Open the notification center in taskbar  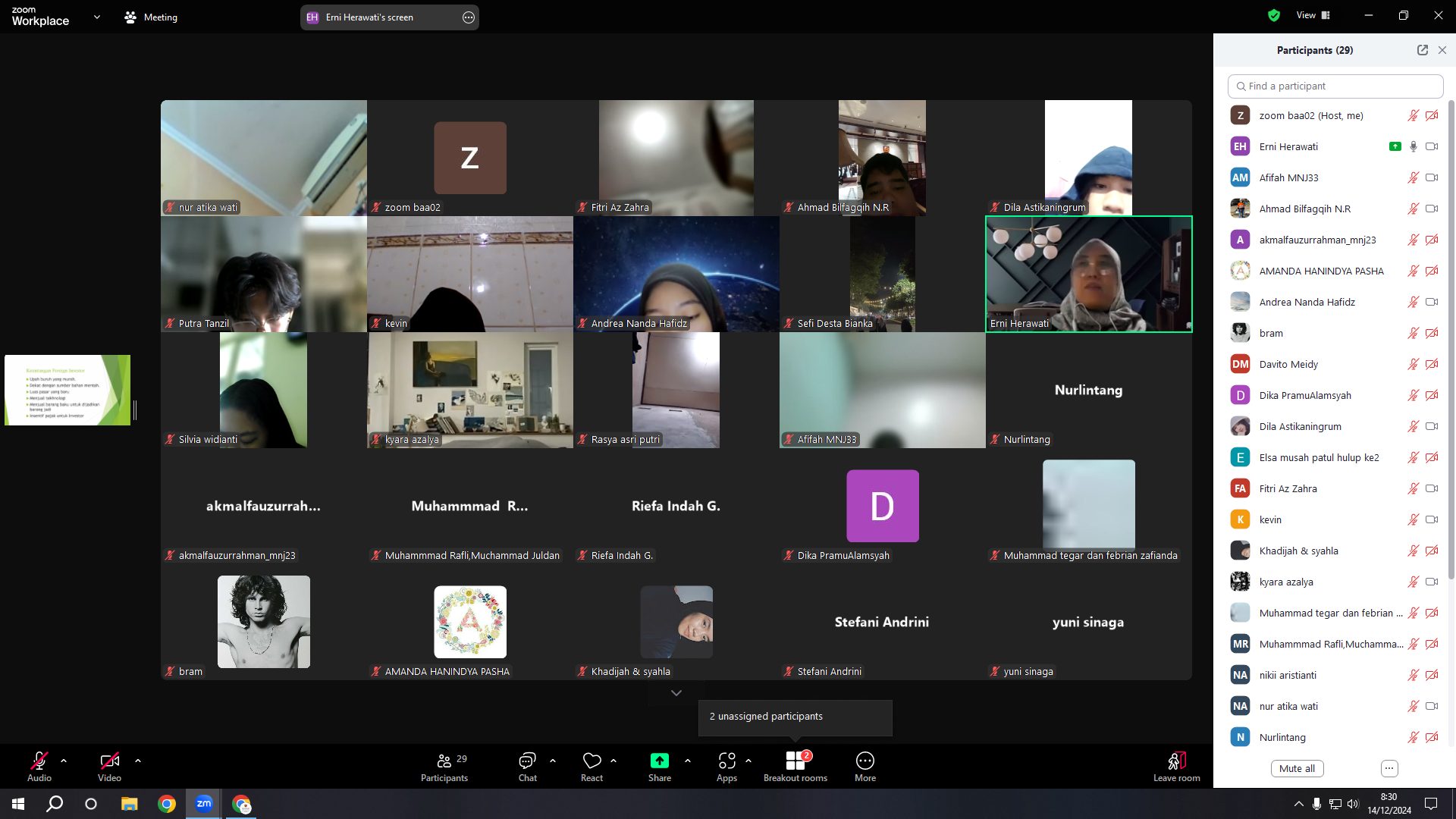1431,804
